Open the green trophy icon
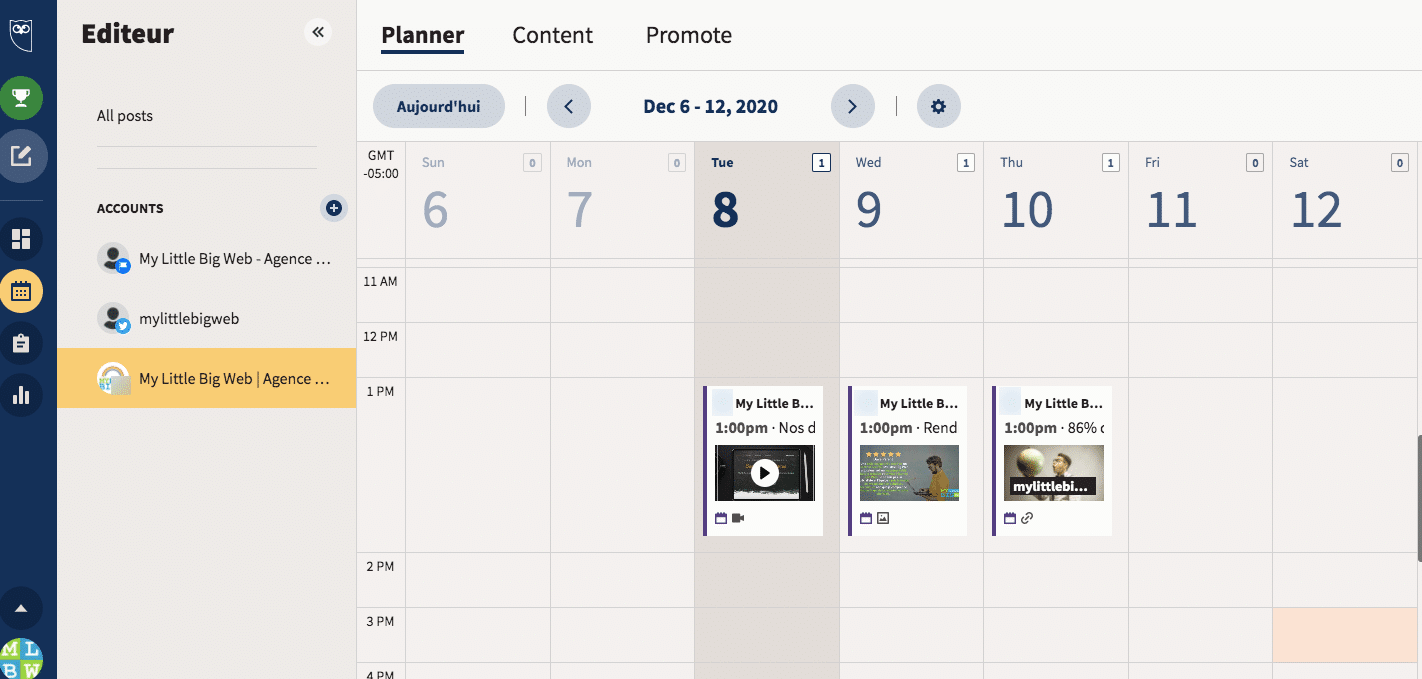 coord(22,98)
